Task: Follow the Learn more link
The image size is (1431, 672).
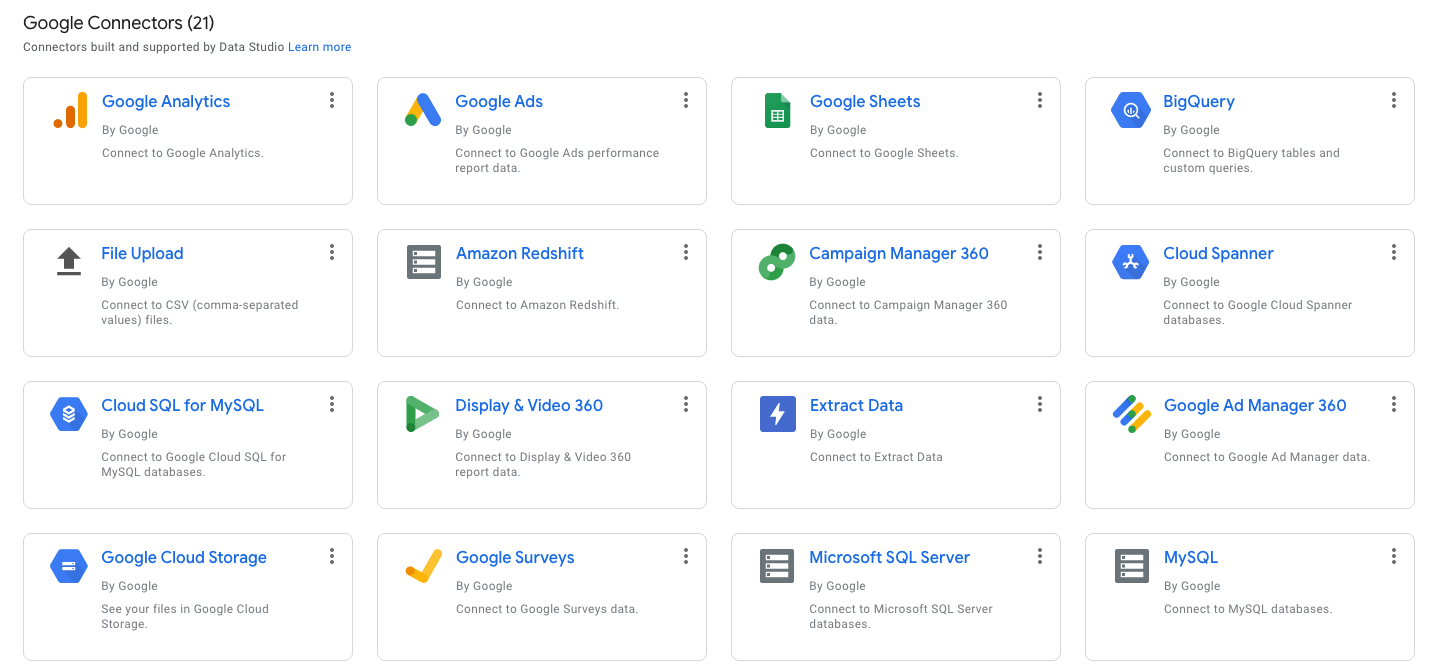Action: click(x=319, y=47)
